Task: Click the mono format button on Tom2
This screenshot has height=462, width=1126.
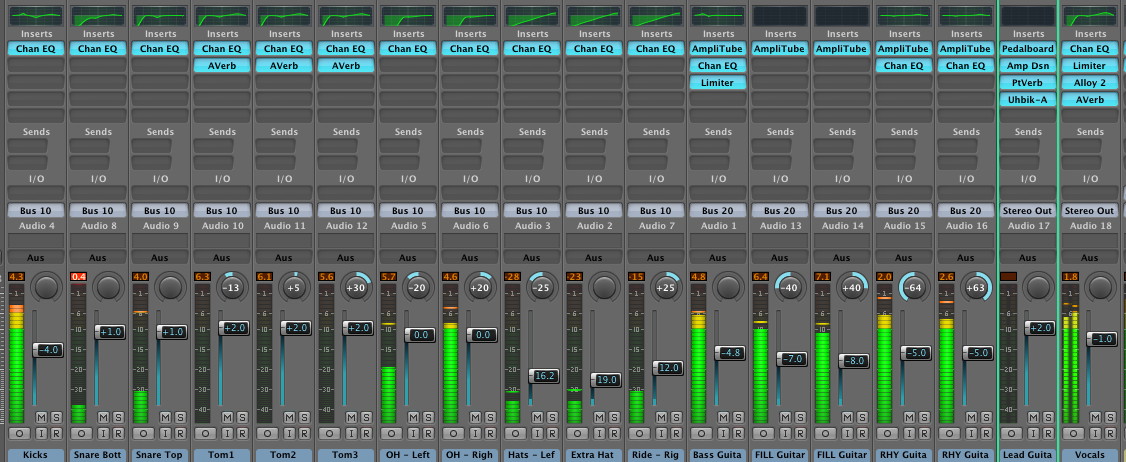Action: click(265, 433)
